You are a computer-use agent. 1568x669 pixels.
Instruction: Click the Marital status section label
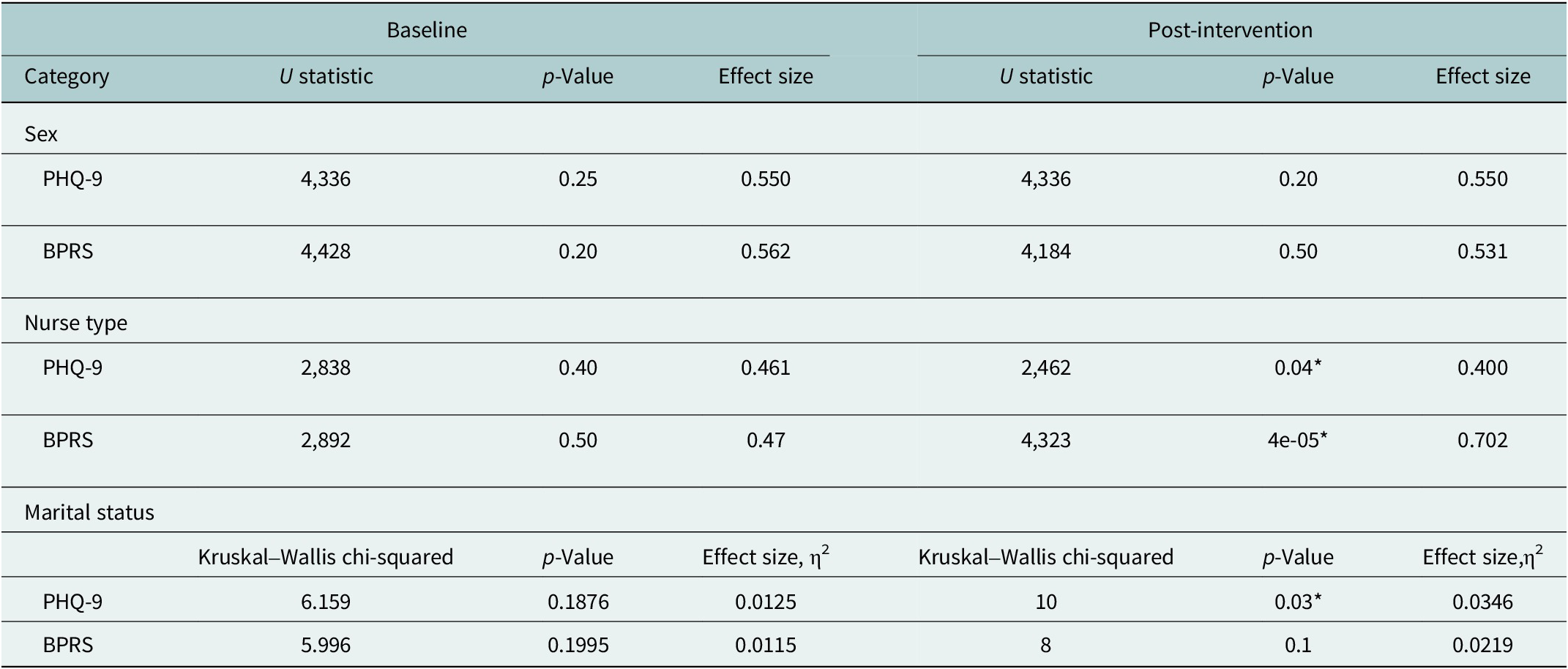click(89, 512)
